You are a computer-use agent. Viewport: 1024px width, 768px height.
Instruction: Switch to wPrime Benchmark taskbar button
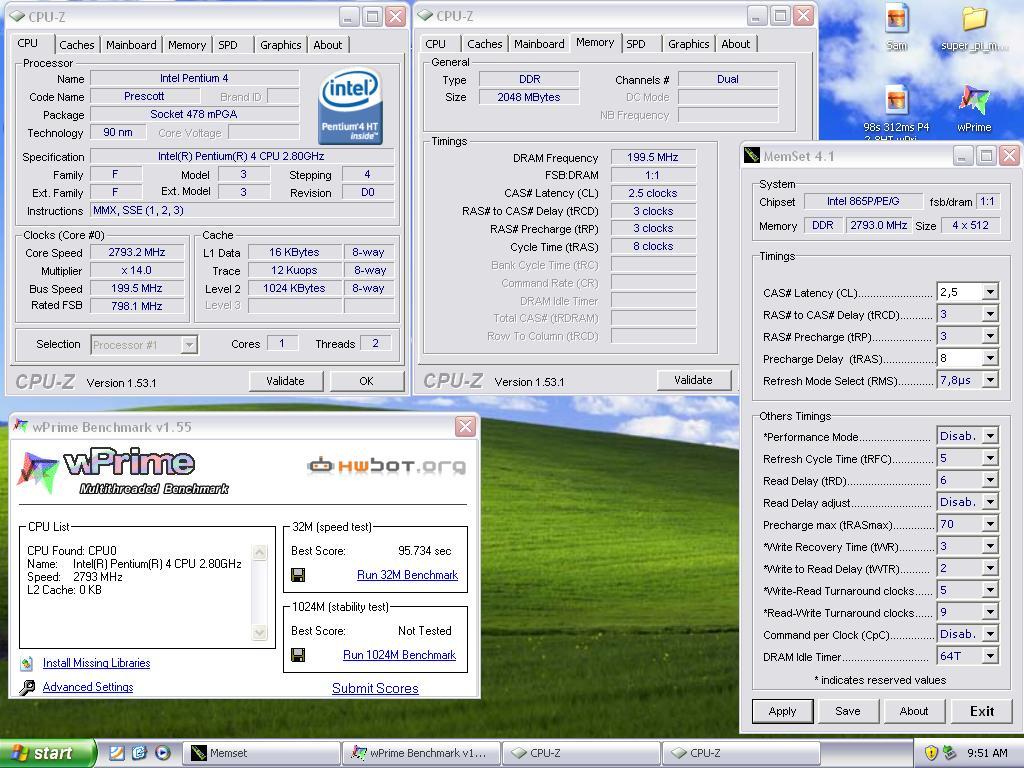pos(421,753)
